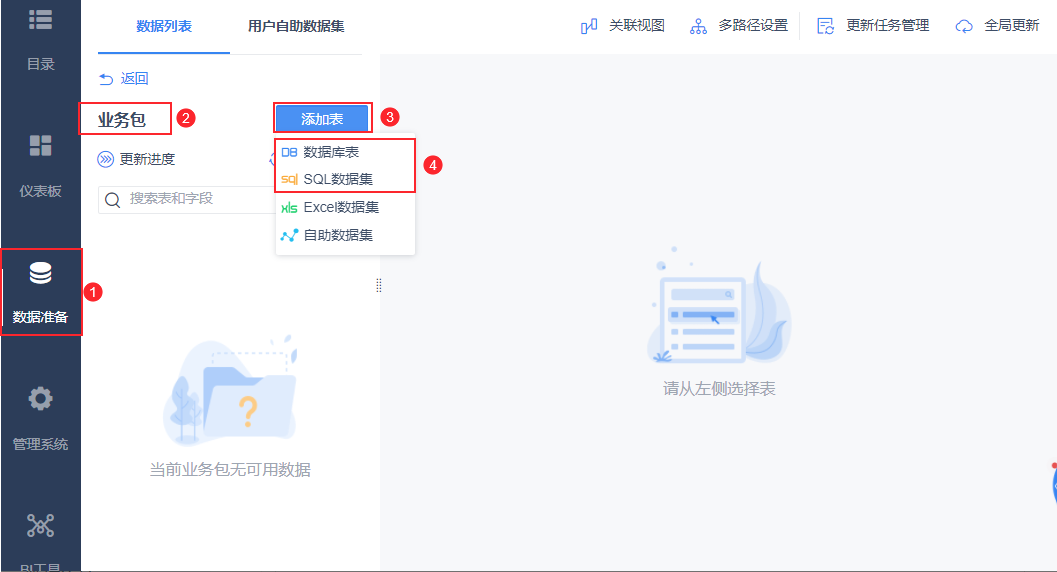The width and height of the screenshot is (1057, 572).
Task: Open 多路径设置 label
Action: (753, 26)
